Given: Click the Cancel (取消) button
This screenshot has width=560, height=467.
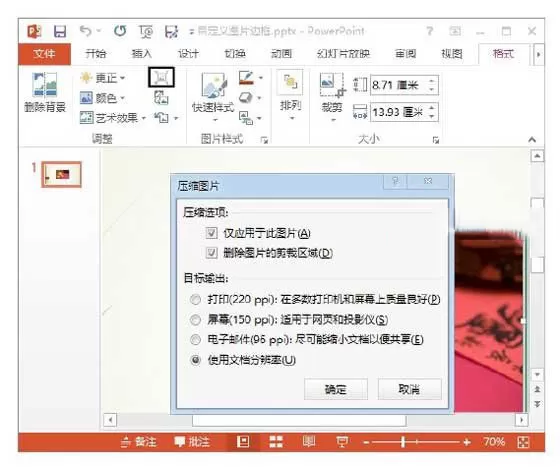Looking at the screenshot, I should tap(410, 389).
